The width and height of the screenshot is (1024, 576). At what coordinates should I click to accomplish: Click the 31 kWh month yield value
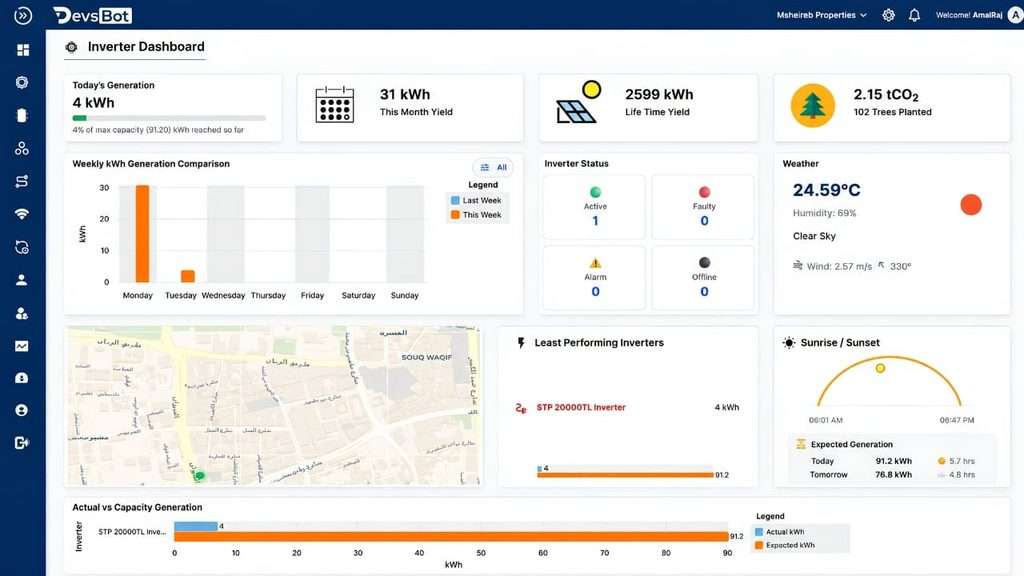pos(405,95)
